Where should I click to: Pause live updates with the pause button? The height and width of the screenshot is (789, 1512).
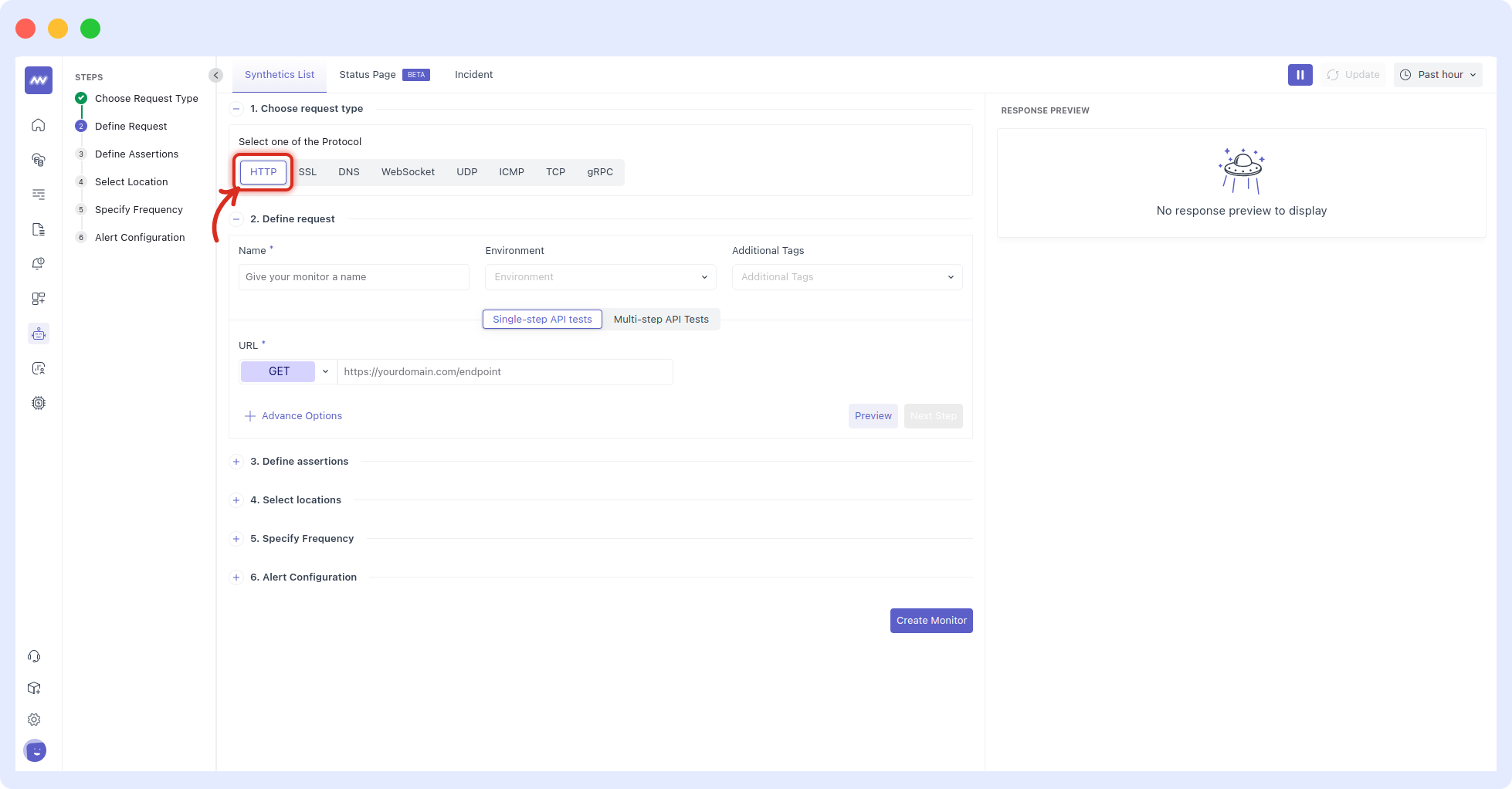click(x=1300, y=74)
